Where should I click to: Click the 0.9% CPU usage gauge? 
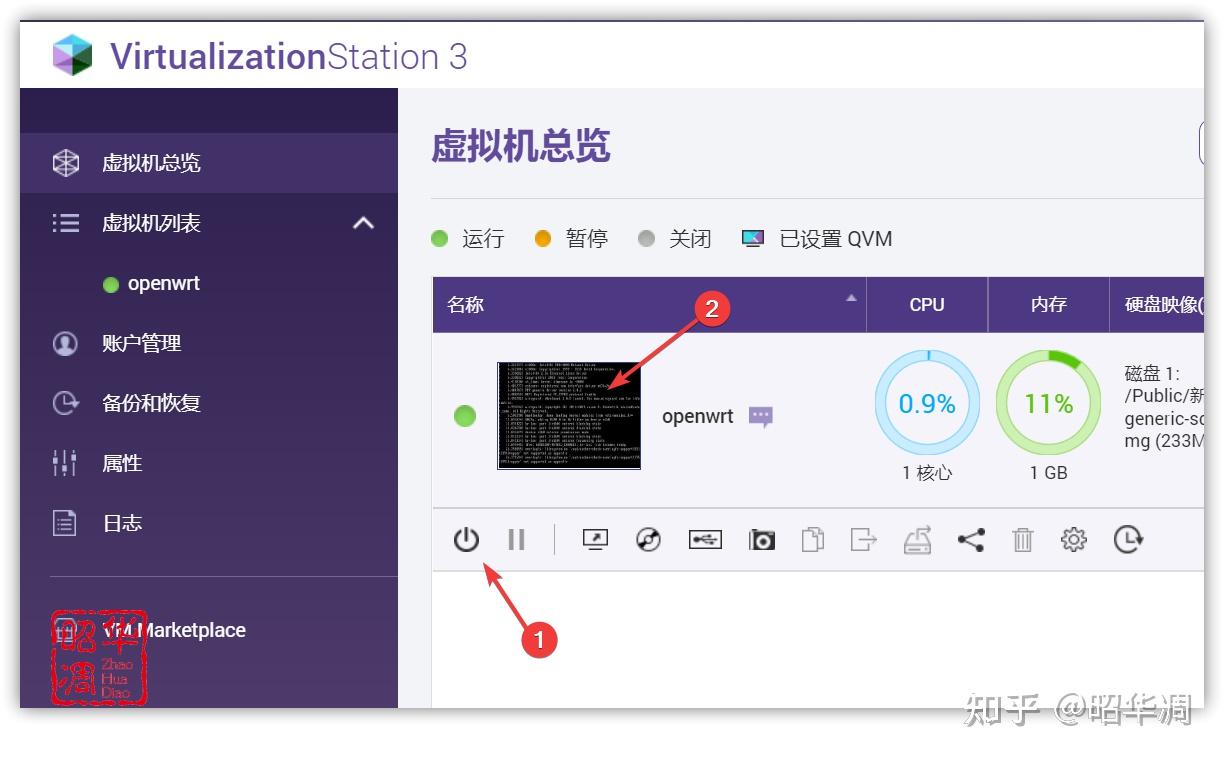click(x=927, y=403)
